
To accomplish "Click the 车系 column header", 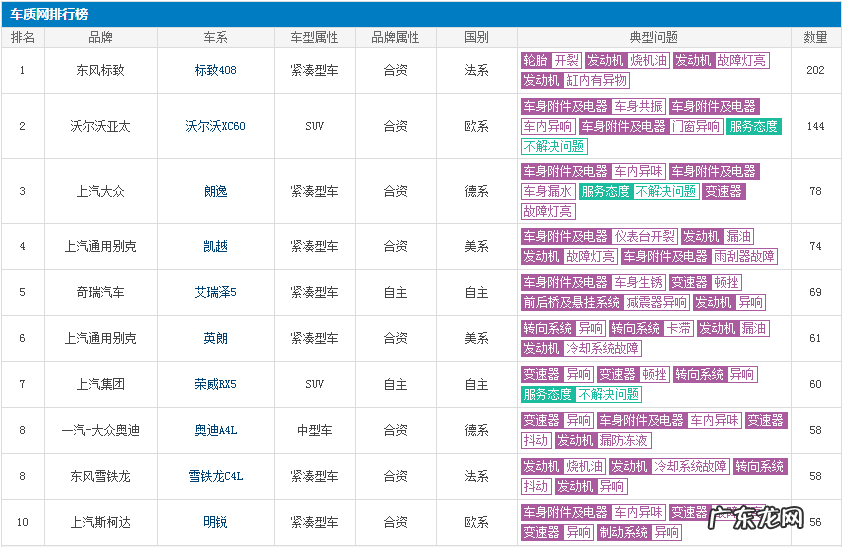I will [x=215, y=38].
